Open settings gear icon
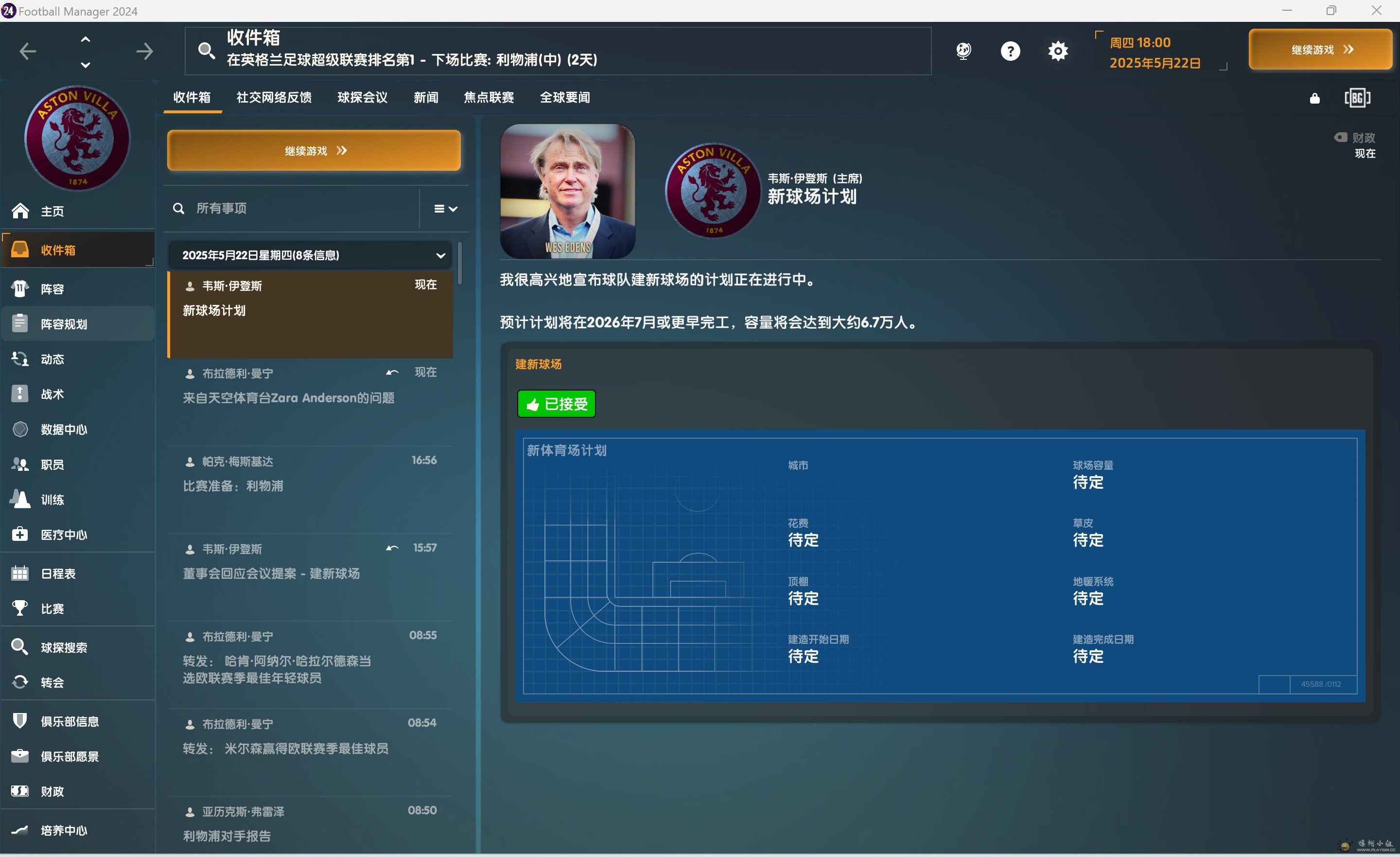 pyautogui.click(x=1057, y=51)
